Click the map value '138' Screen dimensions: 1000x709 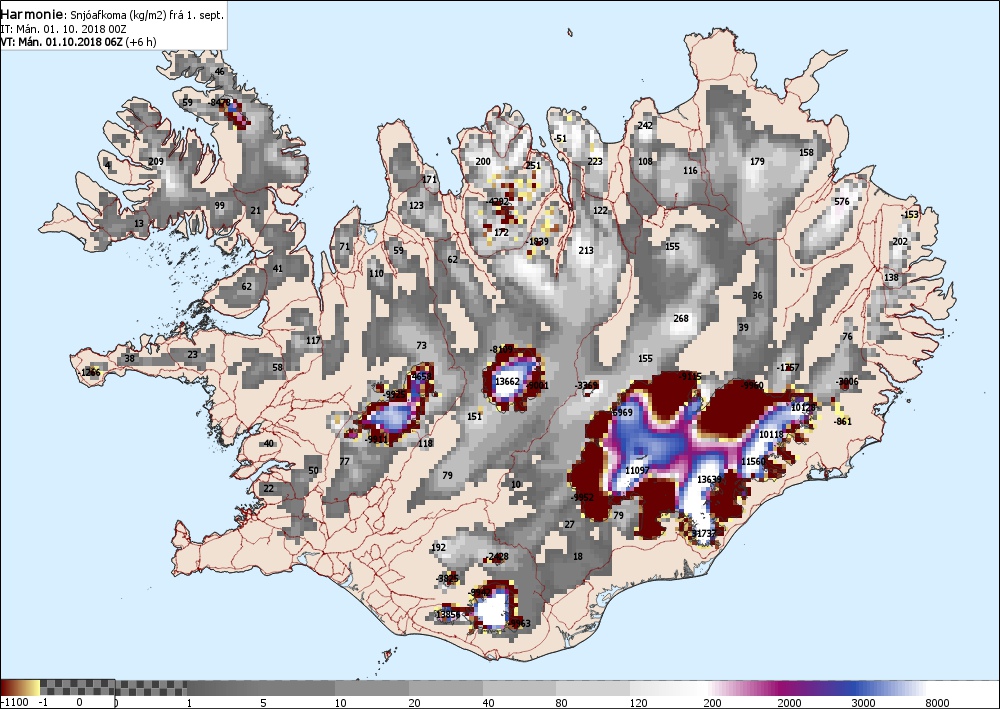click(891, 277)
